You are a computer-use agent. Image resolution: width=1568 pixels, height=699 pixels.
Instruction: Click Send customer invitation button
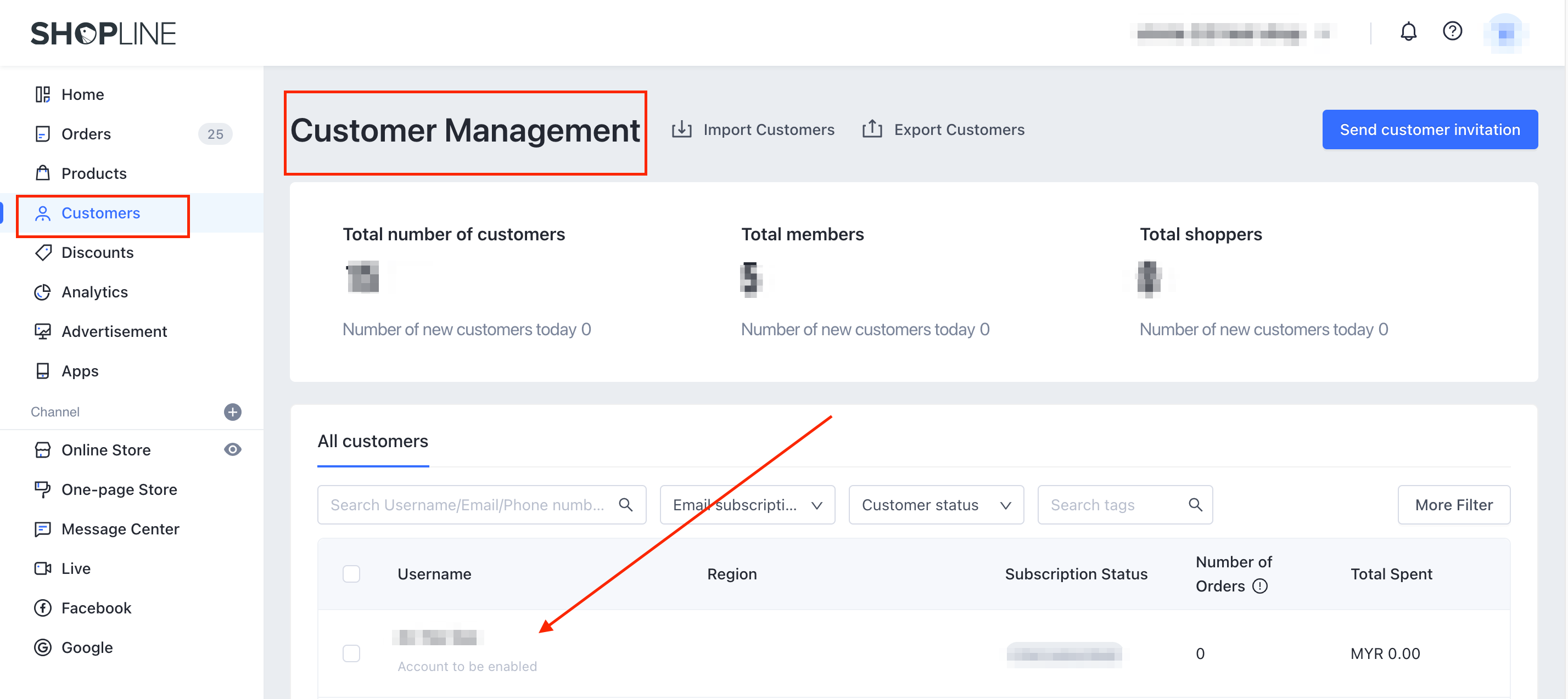pyautogui.click(x=1429, y=129)
